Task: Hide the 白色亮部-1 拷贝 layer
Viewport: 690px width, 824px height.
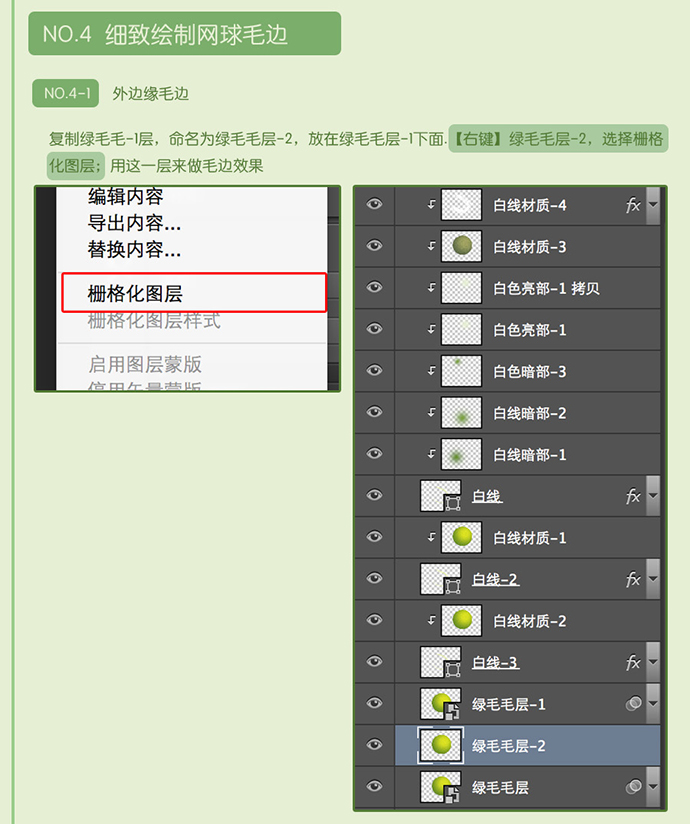Action: pyautogui.click(x=374, y=288)
